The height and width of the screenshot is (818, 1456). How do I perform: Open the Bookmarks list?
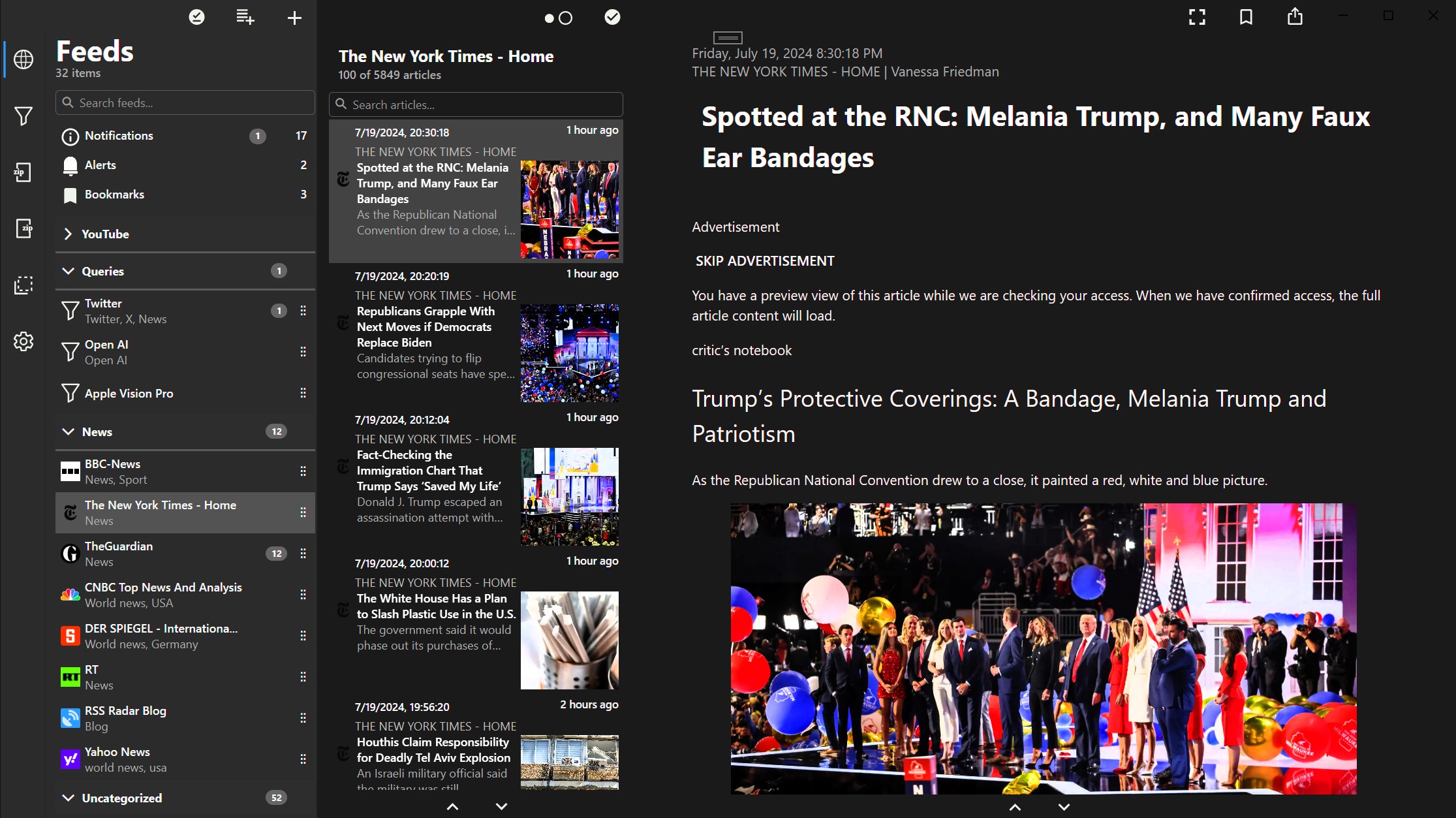click(x=114, y=195)
